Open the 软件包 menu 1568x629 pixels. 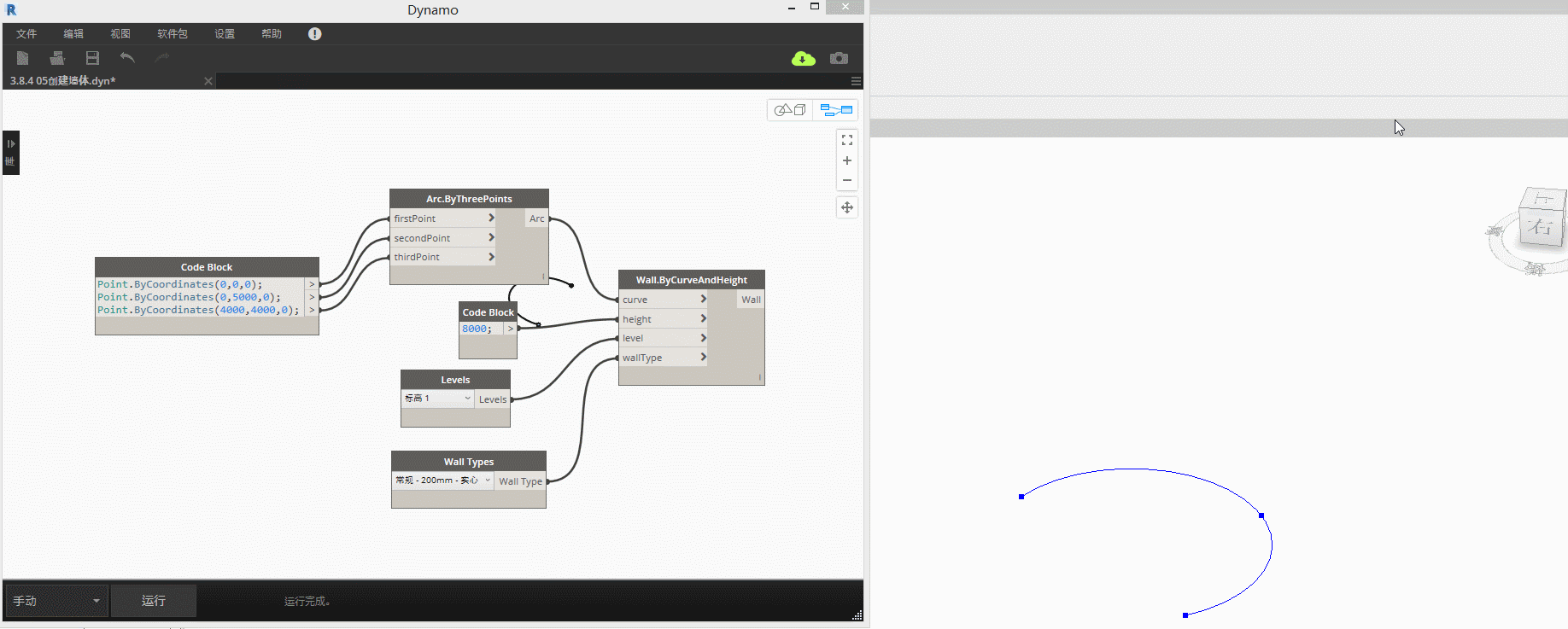pos(173,34)
